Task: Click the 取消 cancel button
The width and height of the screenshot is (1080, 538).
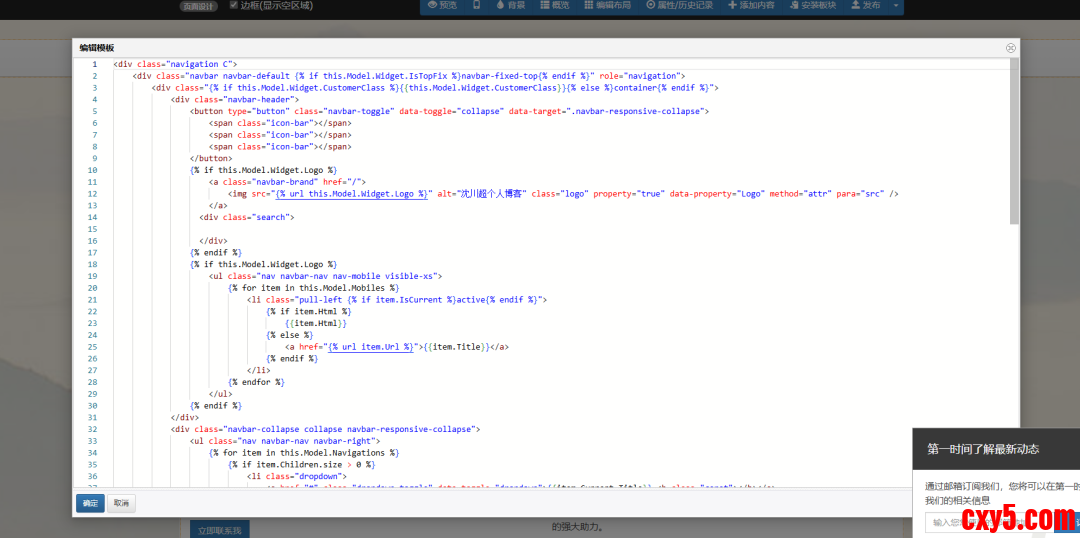Action: [x=120, y=503]
